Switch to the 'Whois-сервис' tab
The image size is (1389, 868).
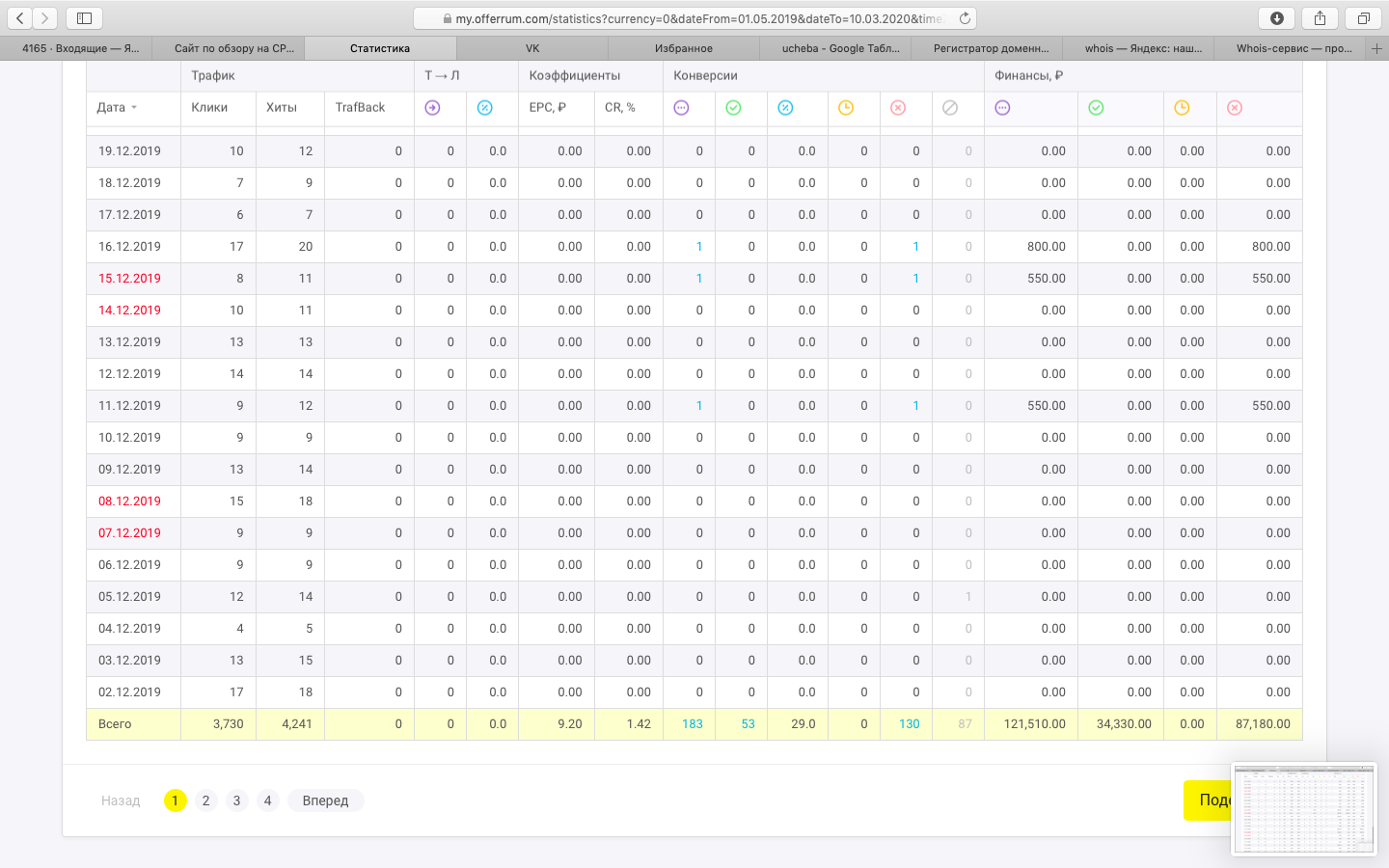1291,48
